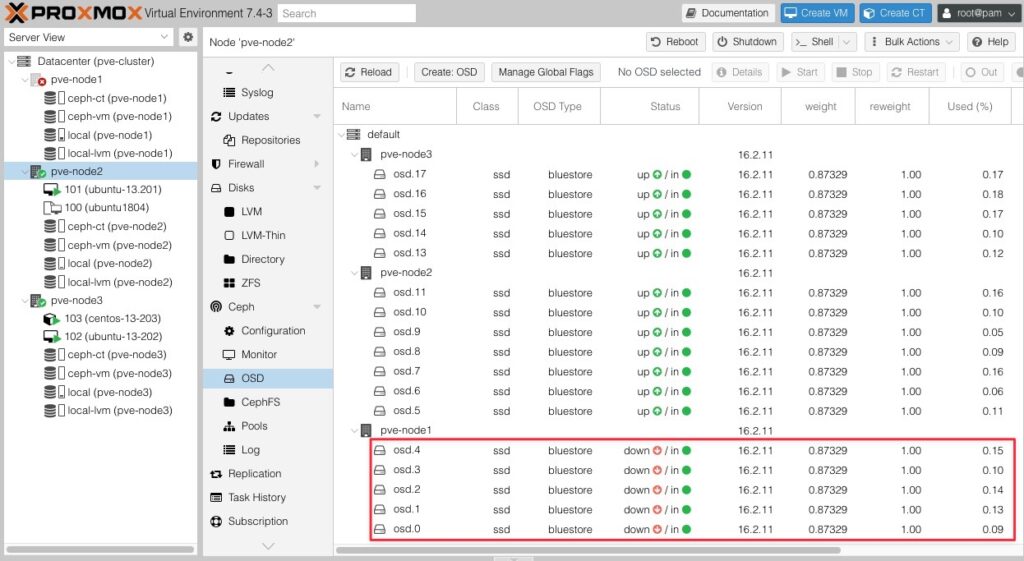Click the Ceph Configuration gear icon

tap(229, 331)
